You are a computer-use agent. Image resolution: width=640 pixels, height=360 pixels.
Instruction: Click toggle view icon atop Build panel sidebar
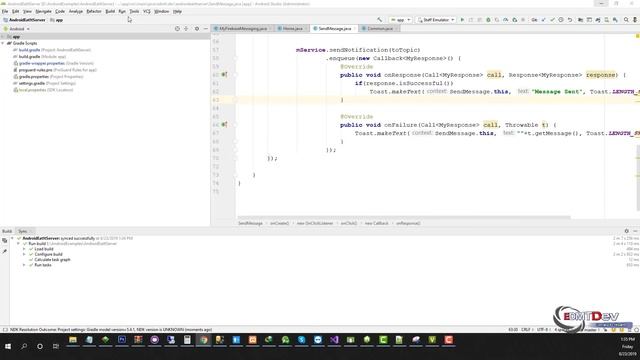point(4,241)
